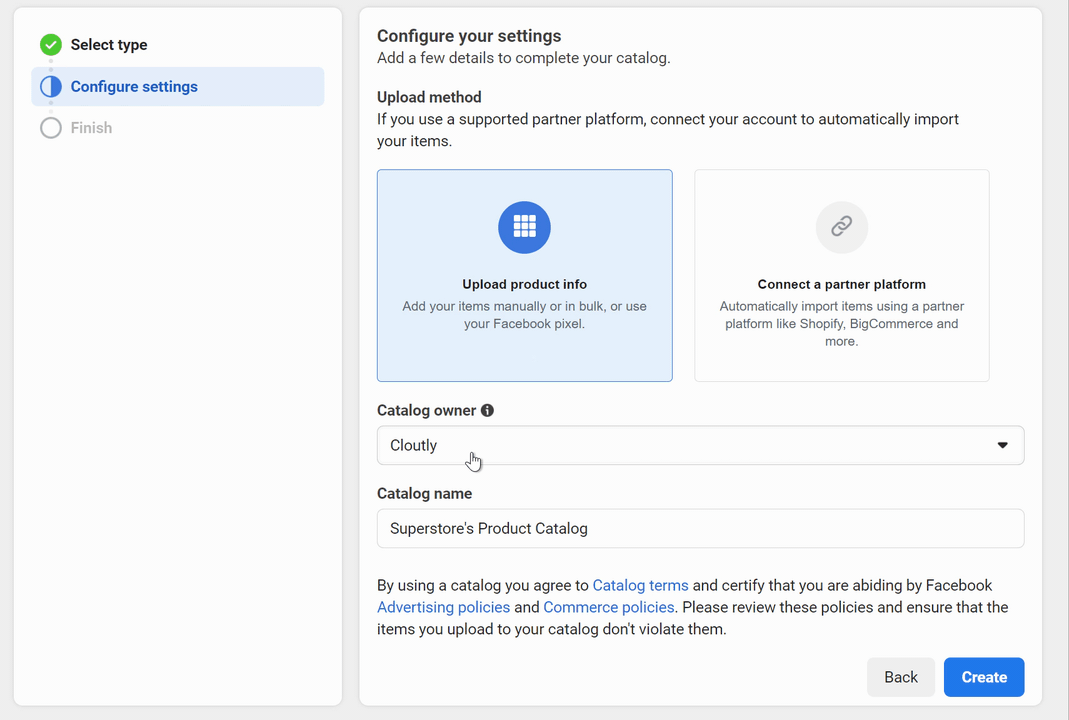Focus the Catalog name text field
Image resolution: width=1069 pixels, height=720 pixels.
700,529
